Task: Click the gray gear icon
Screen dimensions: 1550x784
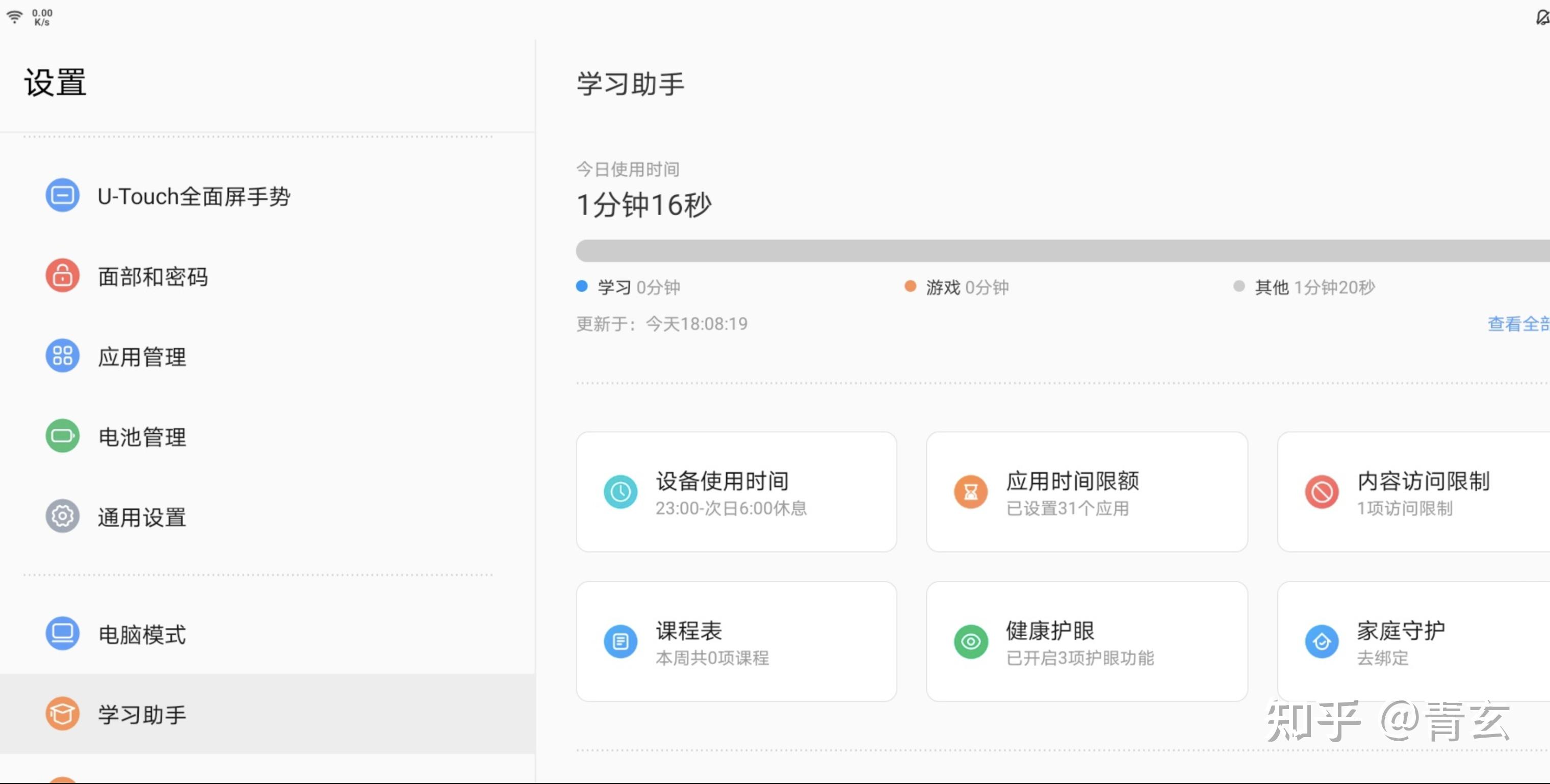Action: click(63, 516)
